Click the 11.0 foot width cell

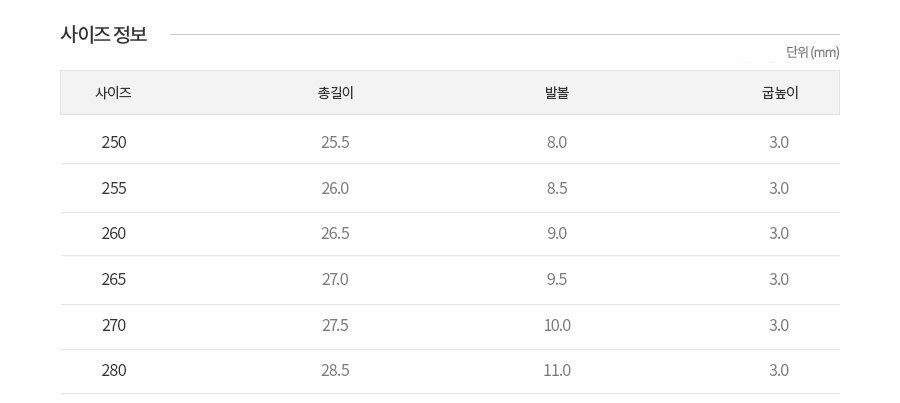coord(557,370)
